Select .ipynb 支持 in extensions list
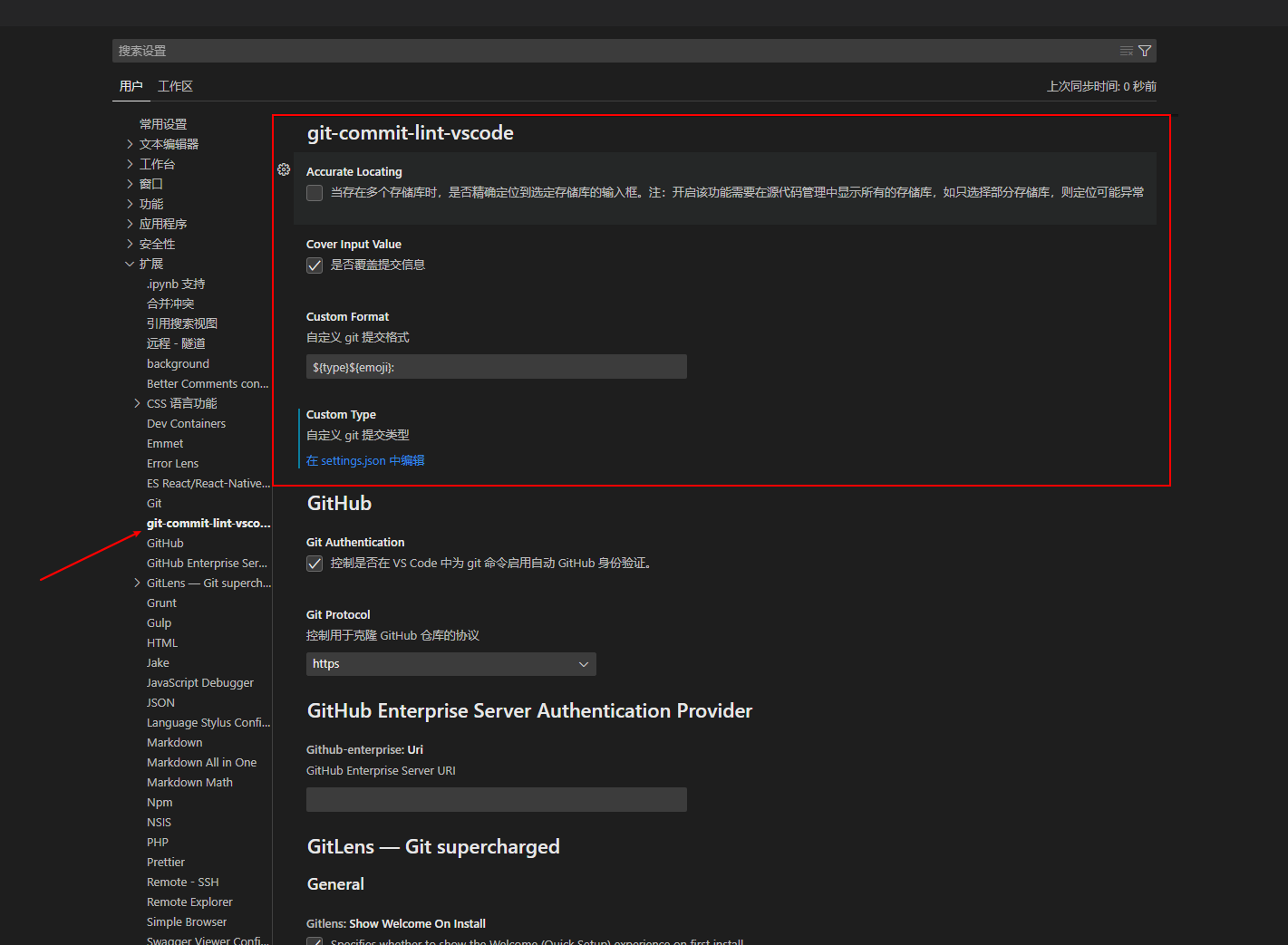This screenshot has width=1288, height=945. coord(176,284)
